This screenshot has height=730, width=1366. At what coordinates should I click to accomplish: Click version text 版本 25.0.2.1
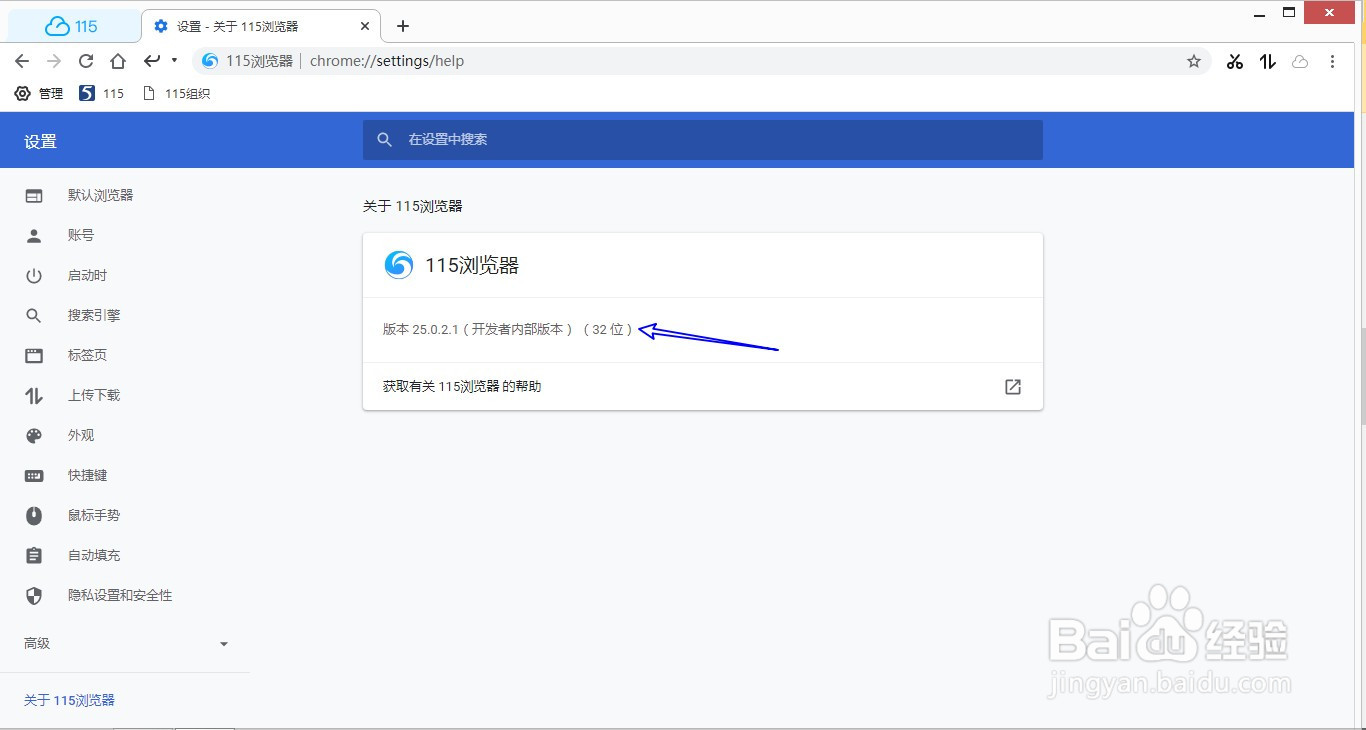click(x=420, y=329)
